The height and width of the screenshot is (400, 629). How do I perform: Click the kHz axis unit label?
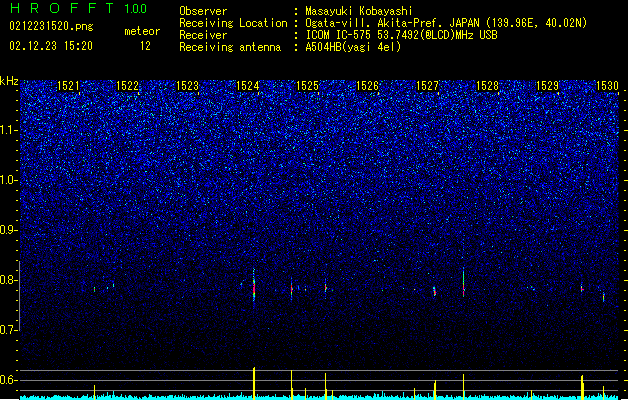9,81
